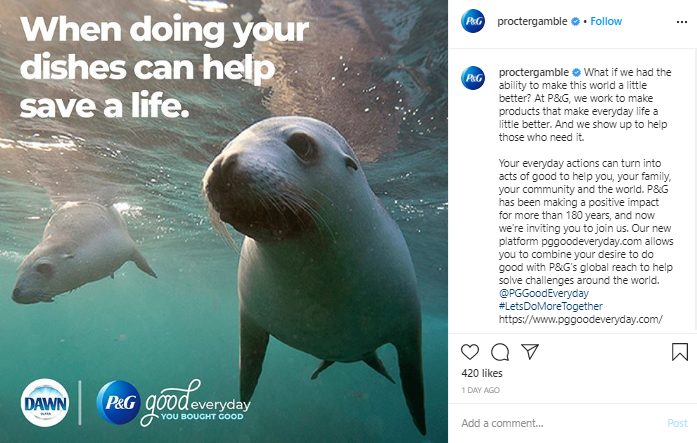Click the Post comment button
Image resolution: width=697 pixels, height=443 pixels.
pyautogui.click(x=677, y=423)
